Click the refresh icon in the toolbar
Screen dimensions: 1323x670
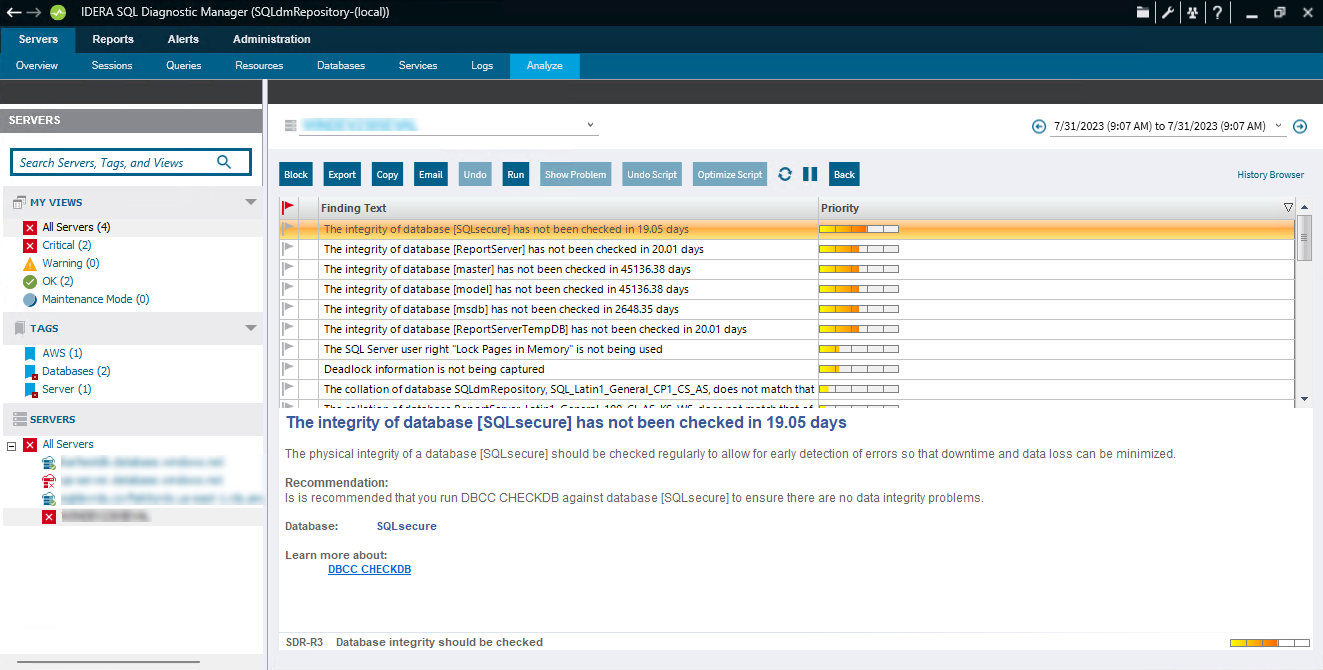coord(785,174)
